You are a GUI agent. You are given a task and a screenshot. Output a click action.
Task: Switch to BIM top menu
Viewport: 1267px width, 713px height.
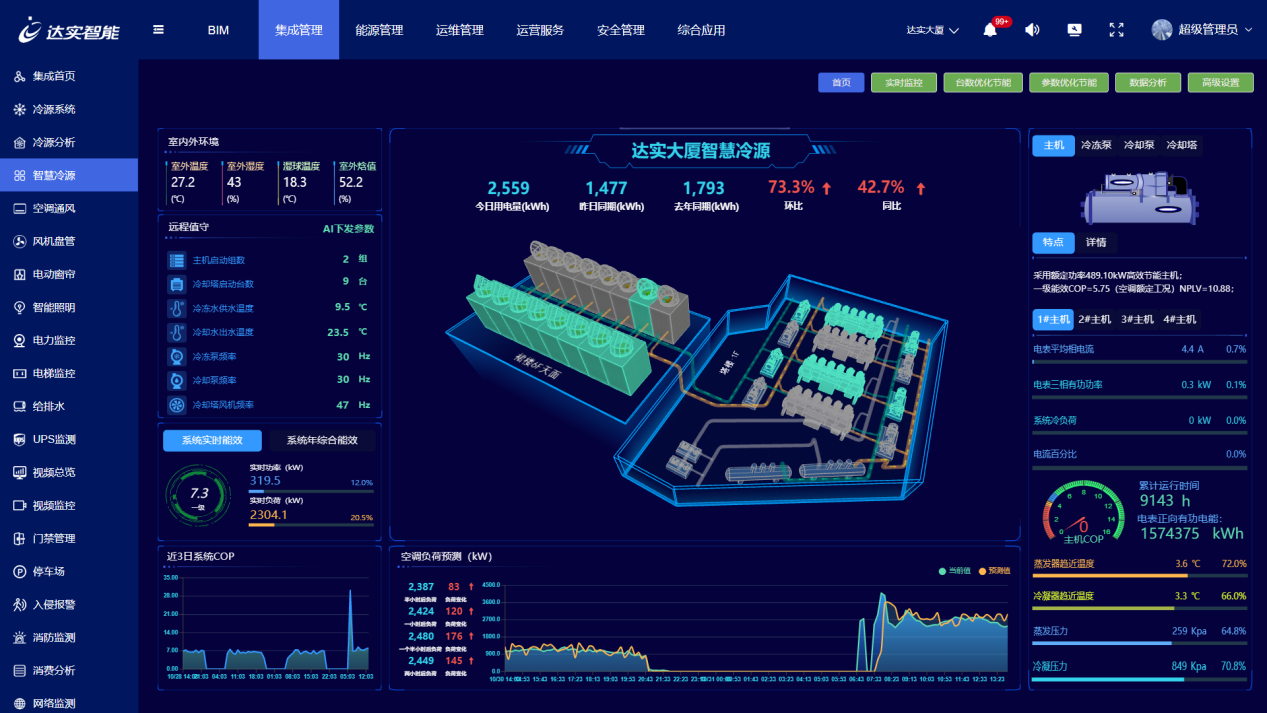(218, 30)
